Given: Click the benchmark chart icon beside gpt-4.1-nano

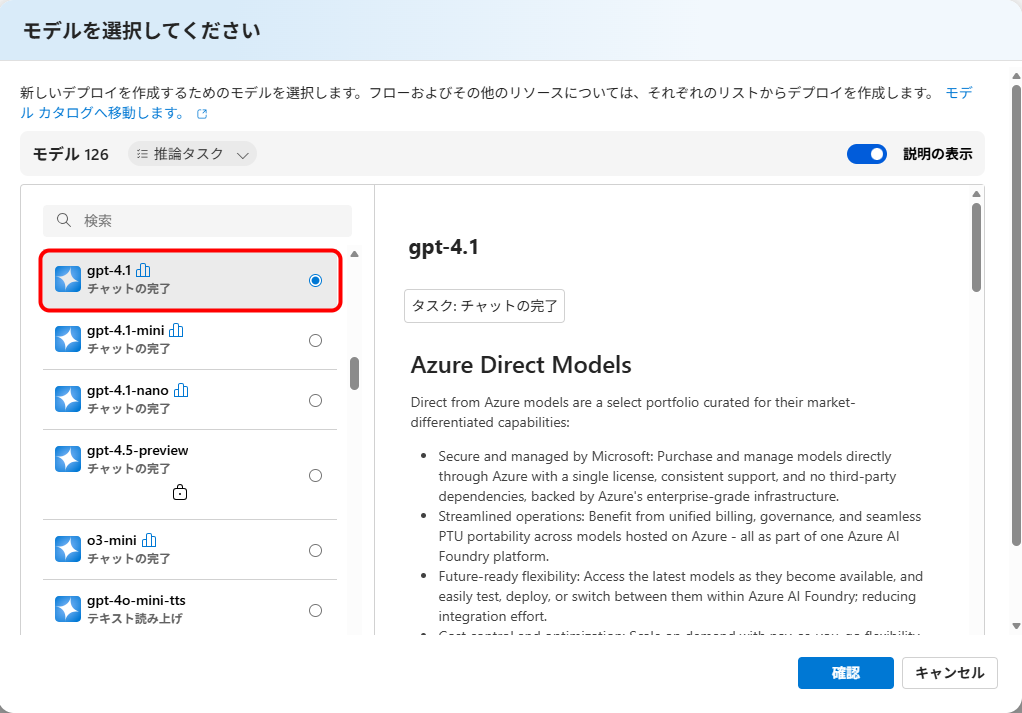Looking at the screenshot, I should 181,390.
